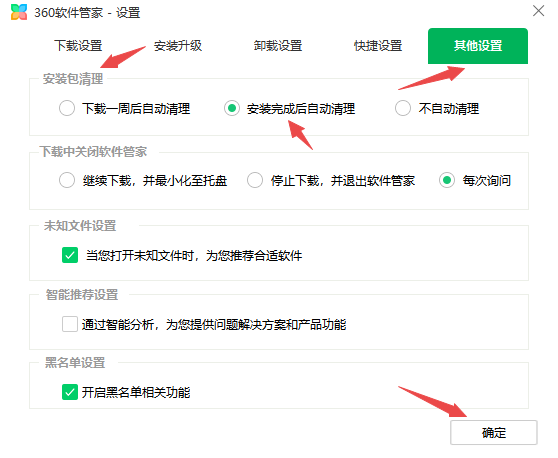Click the window title 360软件管家 - 设置
Screen dimensions: 558x458
(x=87, y=13)
